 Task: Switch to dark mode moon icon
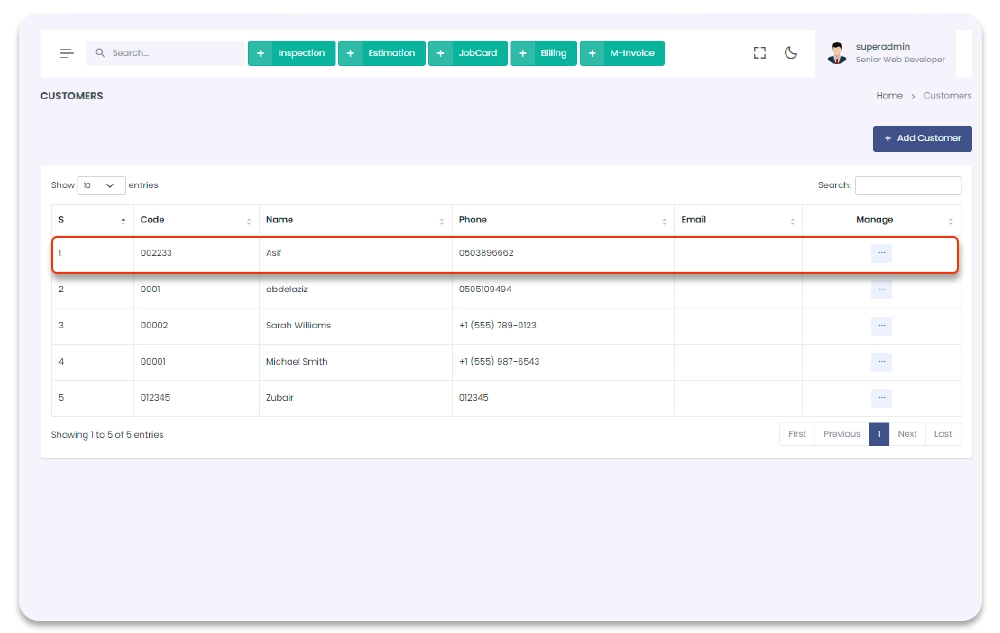791,53
